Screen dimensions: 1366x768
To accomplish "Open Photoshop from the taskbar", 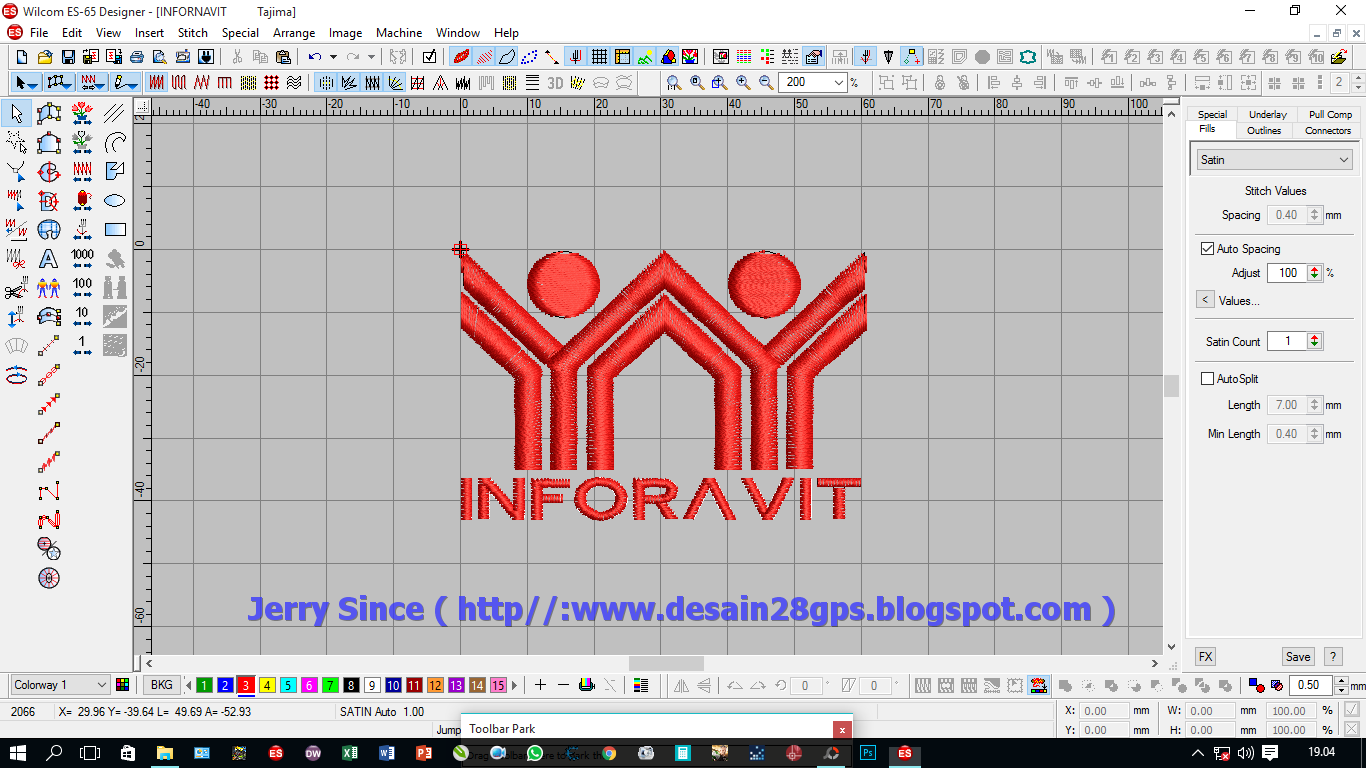I will (x=869, y=753).
